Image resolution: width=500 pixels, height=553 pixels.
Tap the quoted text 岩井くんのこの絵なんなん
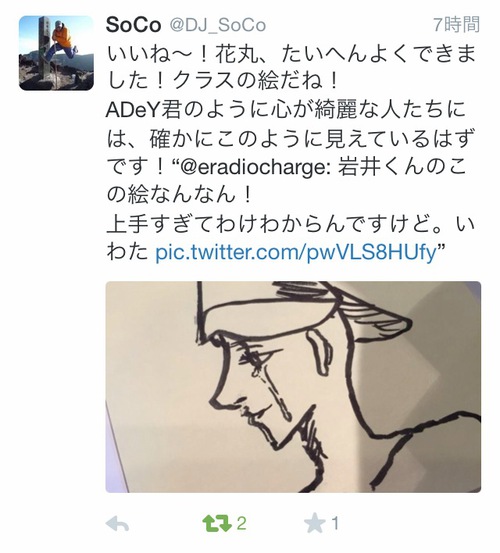click(x=286, y=181)
